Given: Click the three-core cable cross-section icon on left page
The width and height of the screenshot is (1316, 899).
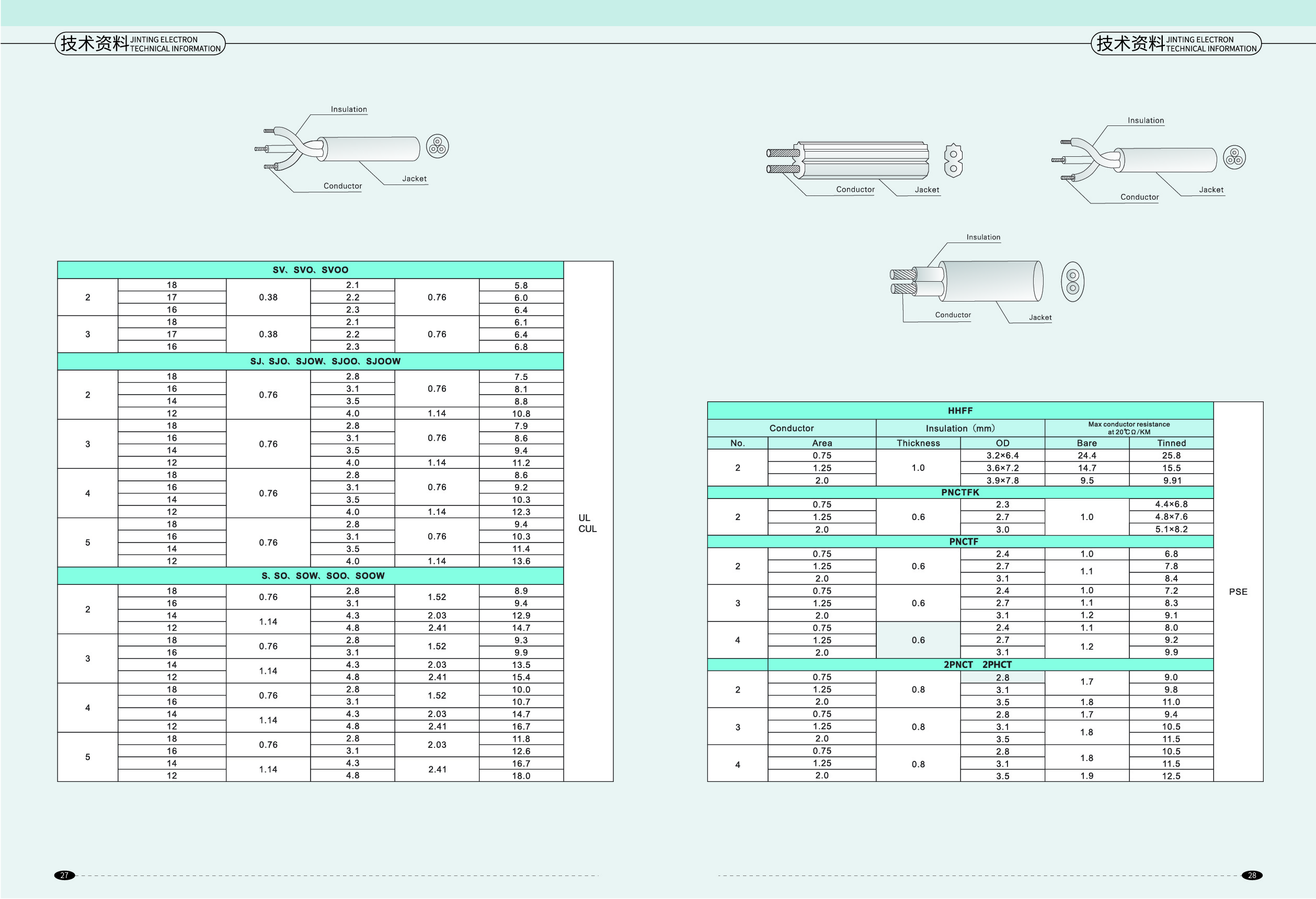Looking at the screenshot, I should [437, 147].
